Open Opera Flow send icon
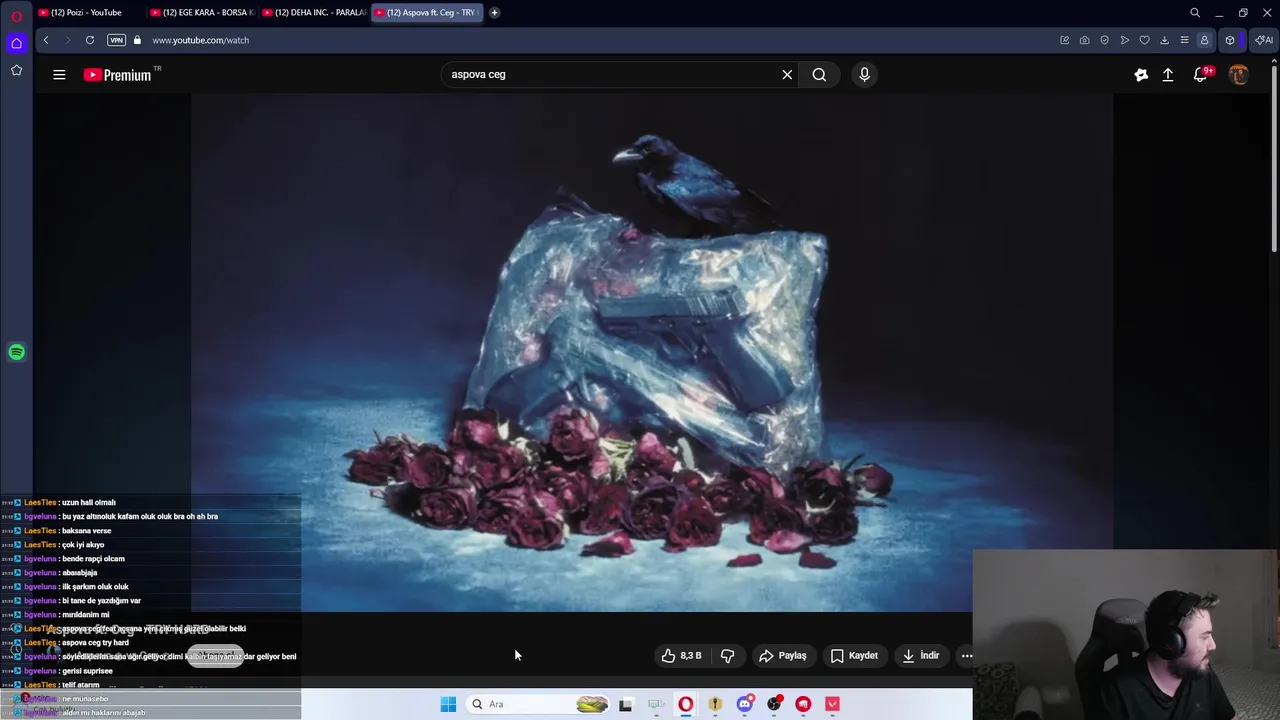The image size is (1280, 720). coord(1125,40)
